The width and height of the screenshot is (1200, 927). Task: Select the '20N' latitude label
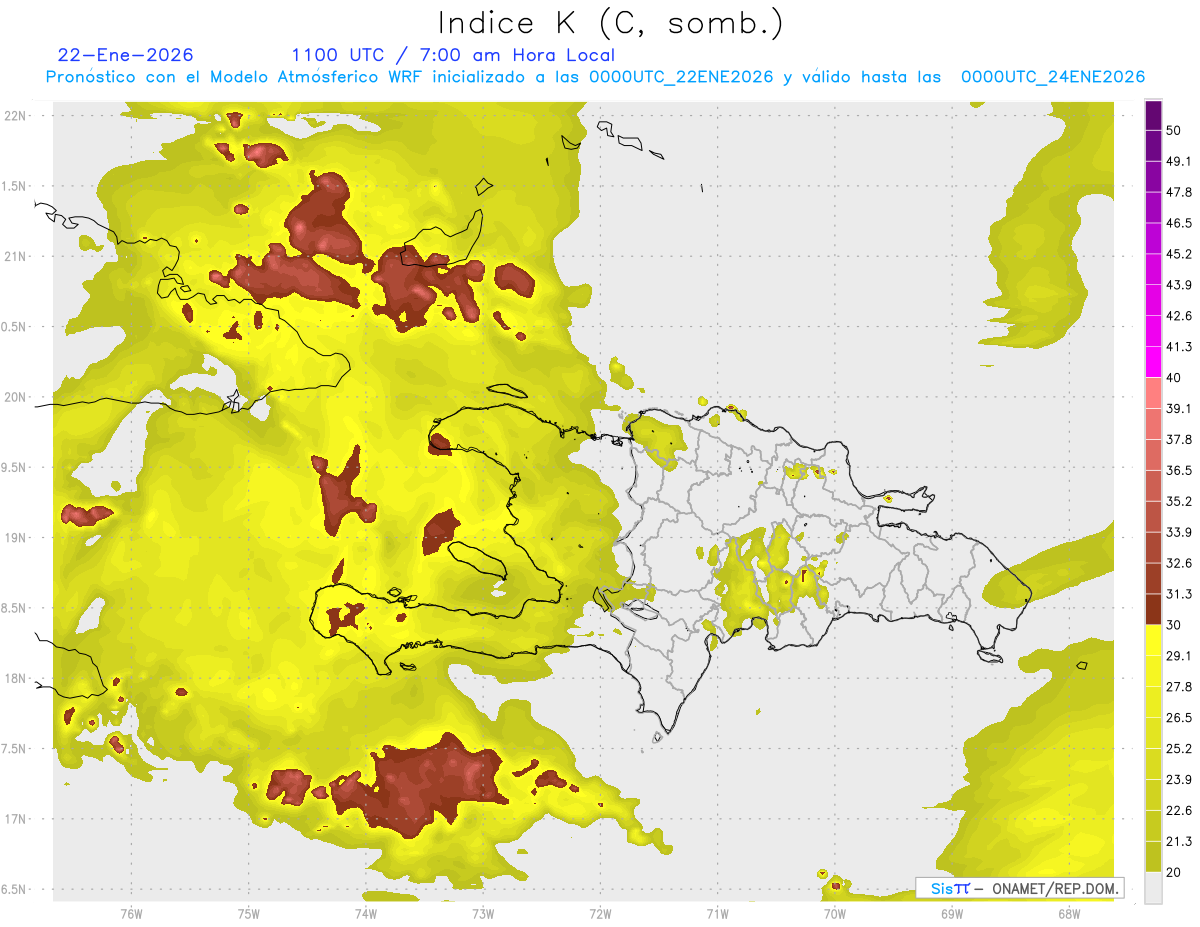(x=16, y=397)
